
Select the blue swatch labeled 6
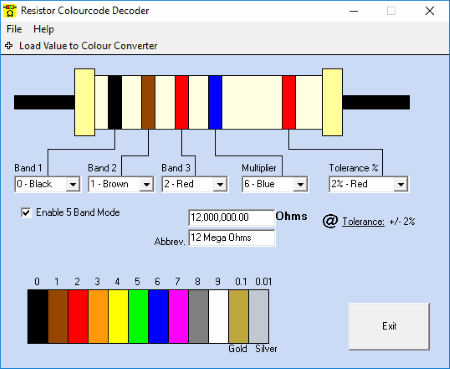(158, 316)
